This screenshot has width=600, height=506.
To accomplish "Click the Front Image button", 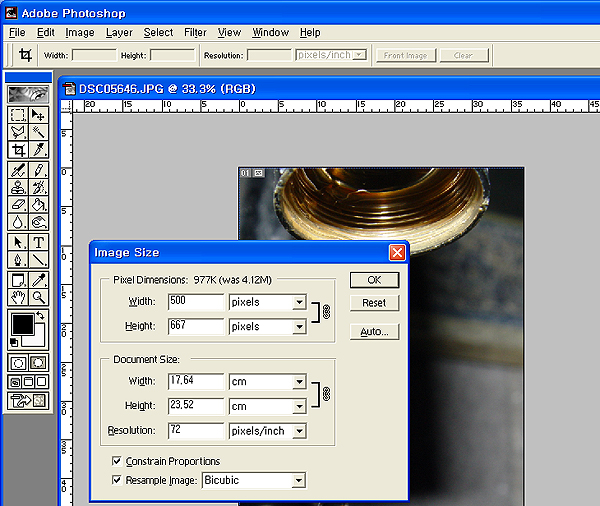I will tap(405, 55).
